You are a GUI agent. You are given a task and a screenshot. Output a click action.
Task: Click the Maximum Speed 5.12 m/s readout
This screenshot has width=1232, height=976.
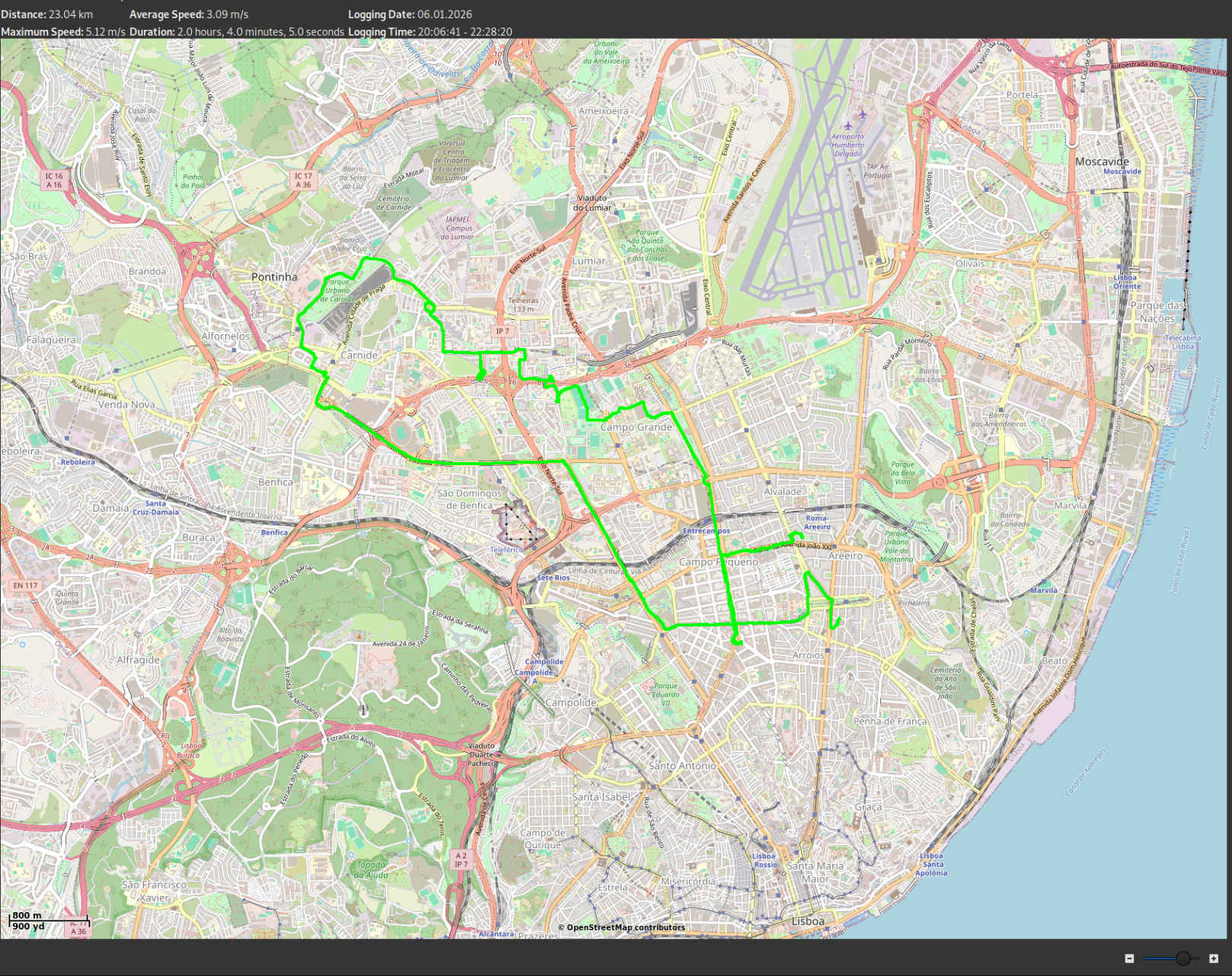(x=63, y=32)
